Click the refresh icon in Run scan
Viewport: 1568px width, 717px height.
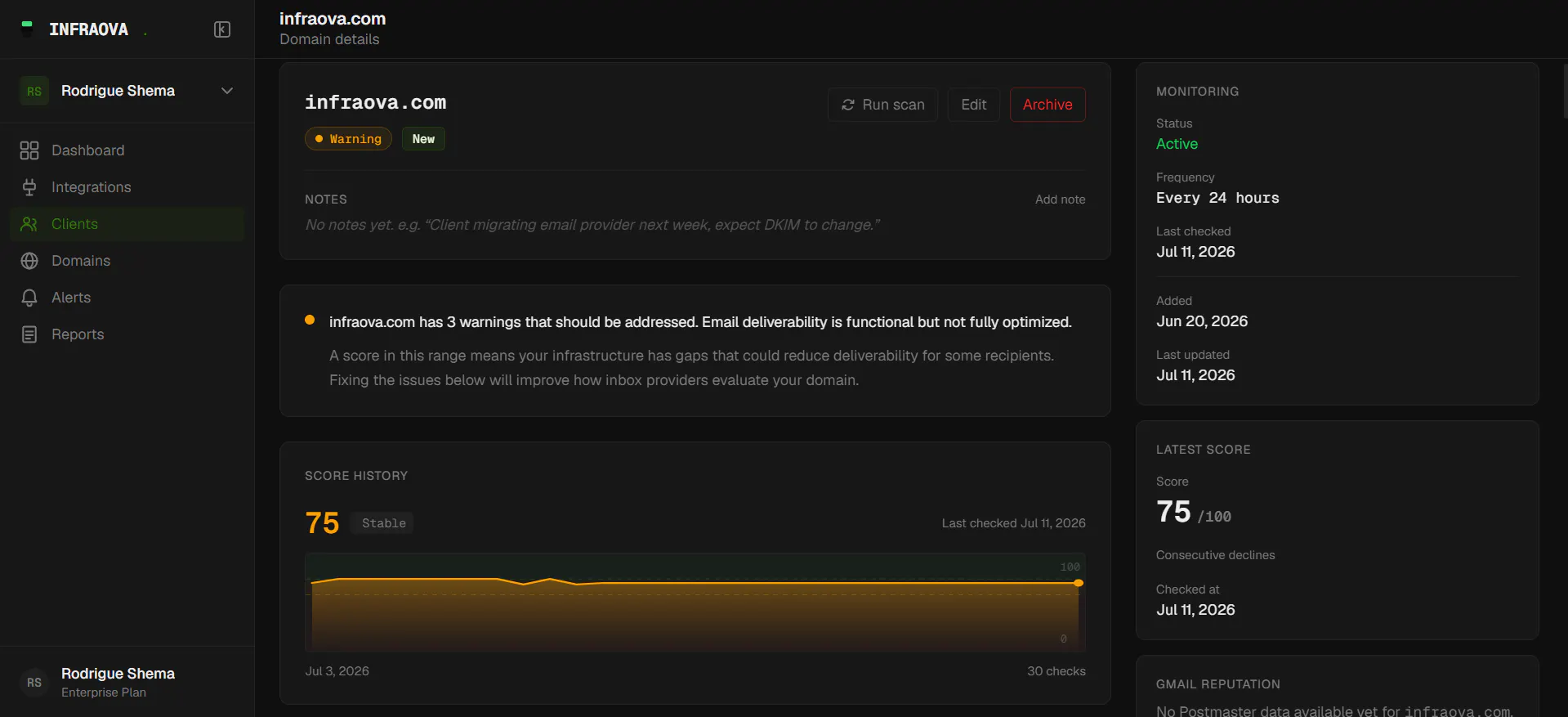(848, 105)
